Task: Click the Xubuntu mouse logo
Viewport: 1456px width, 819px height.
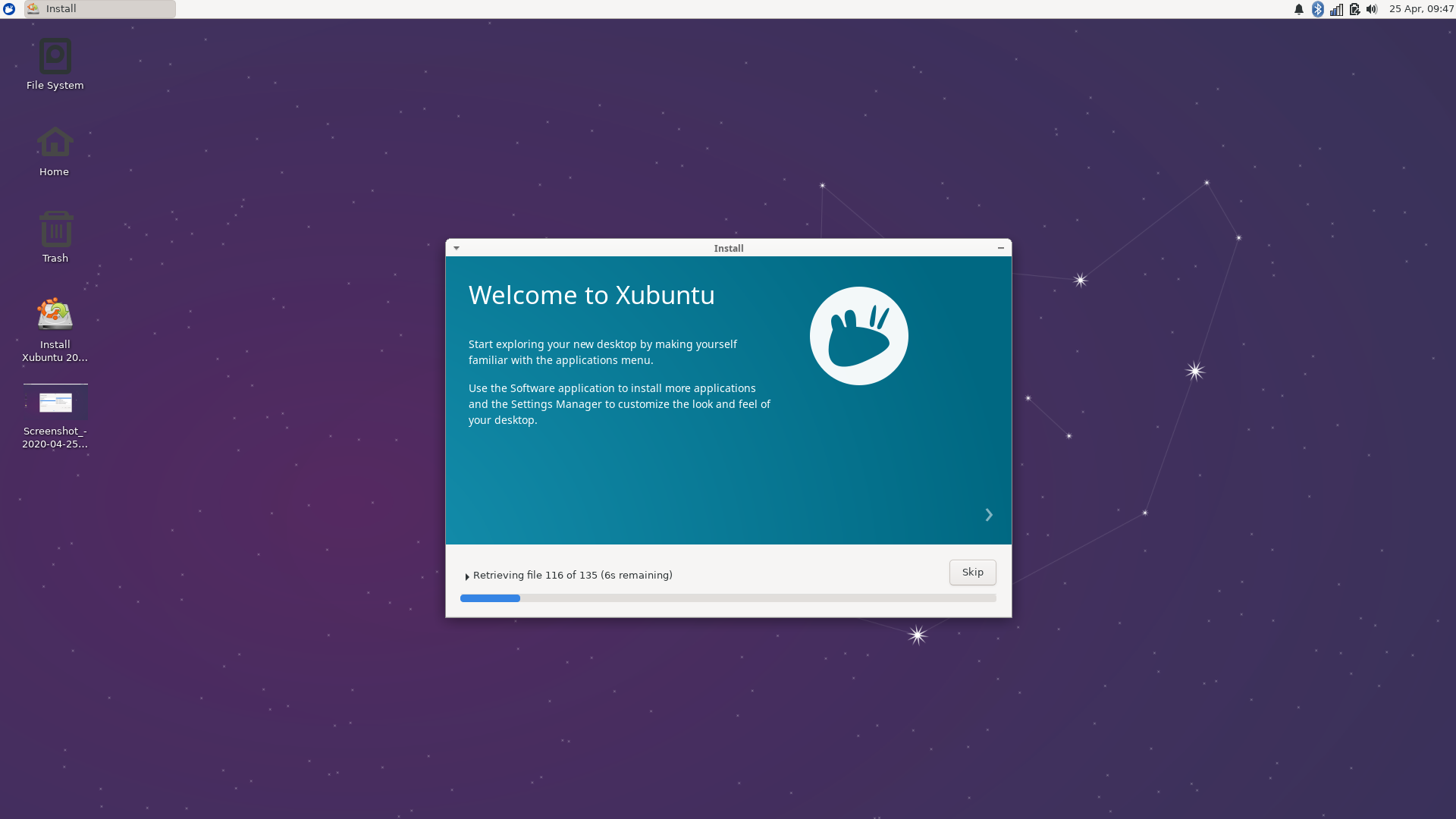Action: [859, 336]
